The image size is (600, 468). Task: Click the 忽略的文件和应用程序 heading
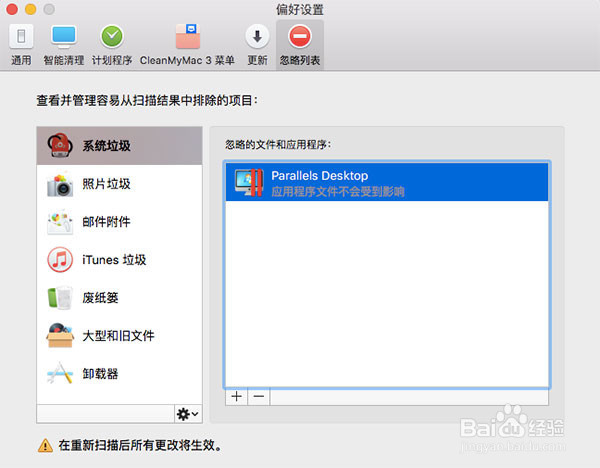(x=278, y=145)
